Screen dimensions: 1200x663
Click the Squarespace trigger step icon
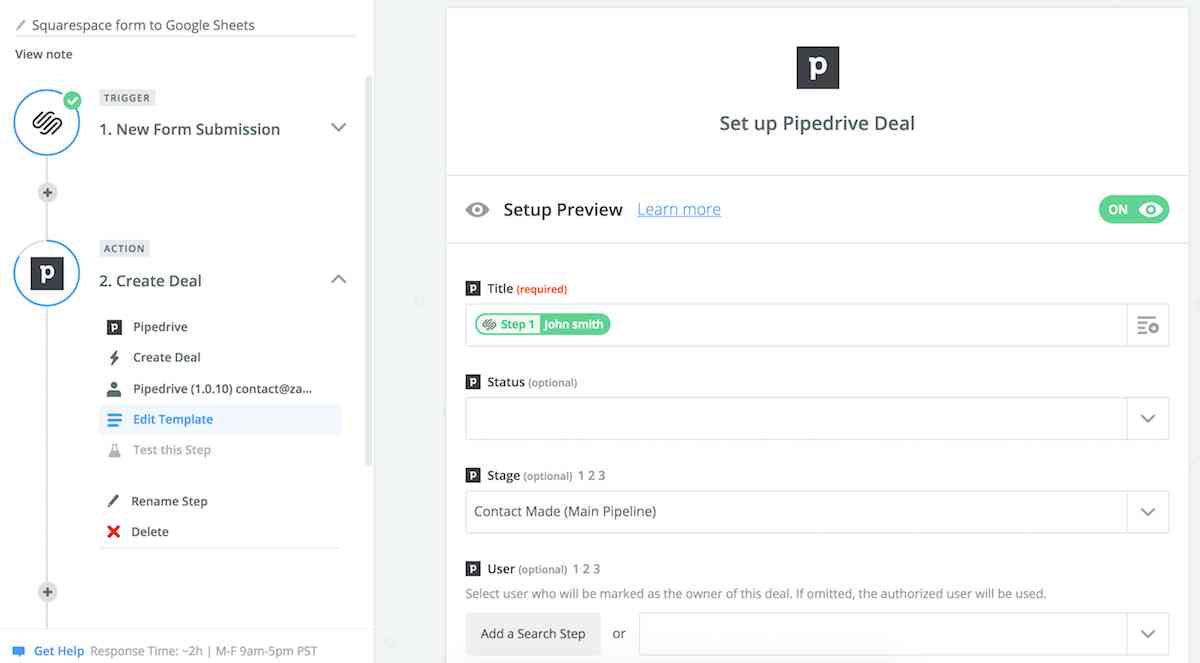tap(46, 122)
